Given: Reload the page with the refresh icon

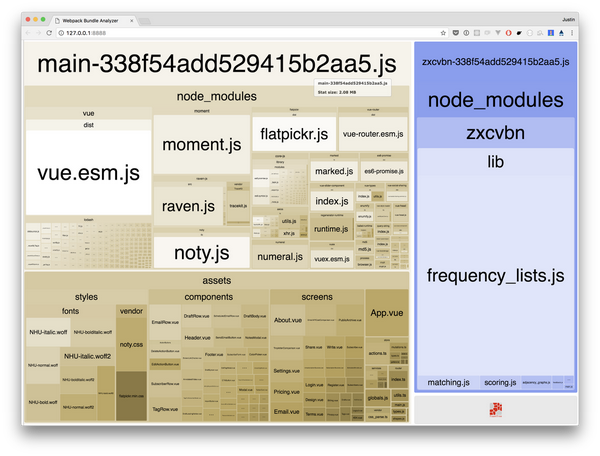Looking at the screenshot, I should click(x=49, y=33).
